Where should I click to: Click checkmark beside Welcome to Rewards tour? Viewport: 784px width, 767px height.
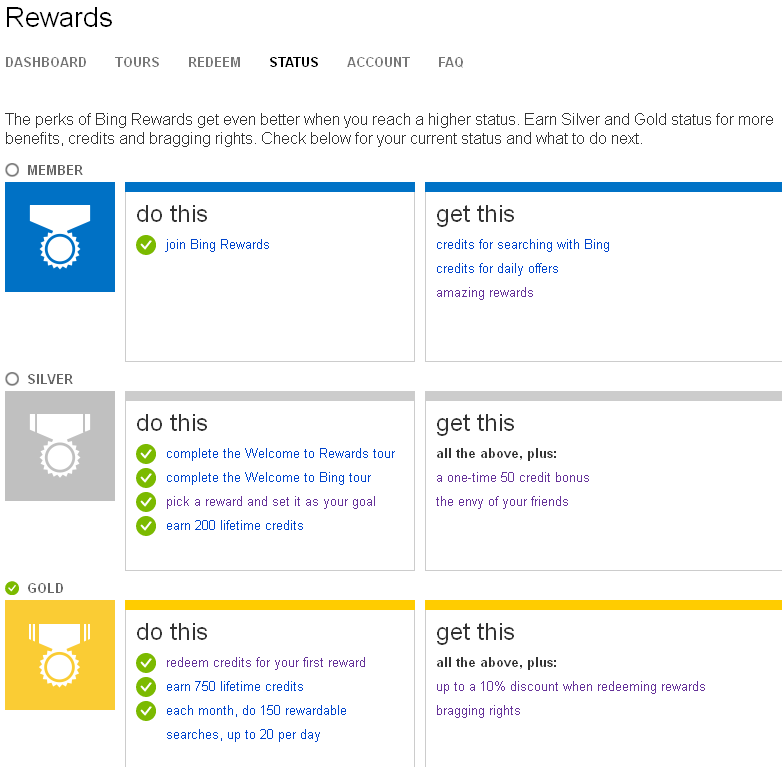click(146, 454)
